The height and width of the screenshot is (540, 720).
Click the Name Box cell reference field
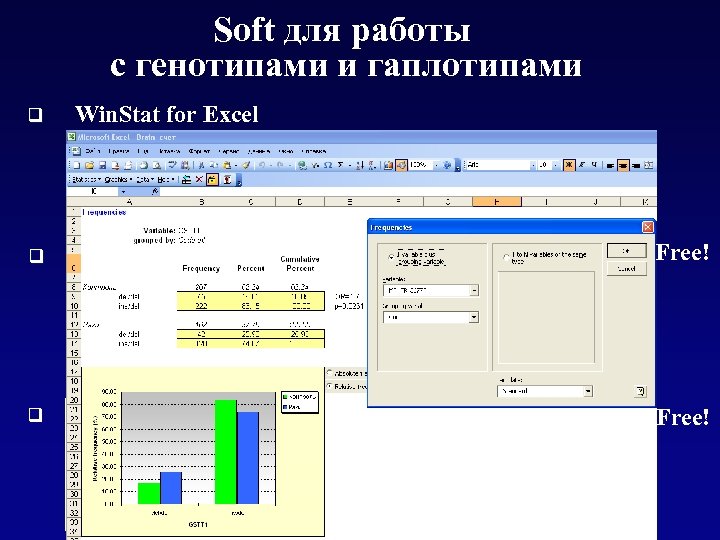pyautogui.click(x=94, y=191)
